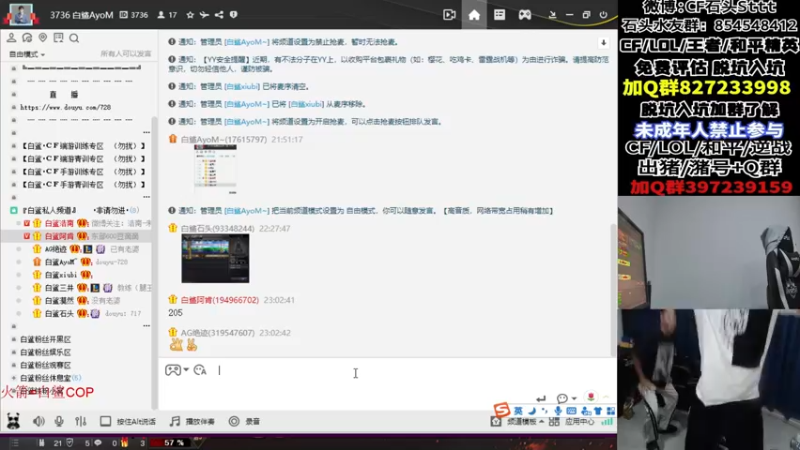Open the gamepad games tab
This screenshot has height=450, width=800.
click(x=524, y=15)
